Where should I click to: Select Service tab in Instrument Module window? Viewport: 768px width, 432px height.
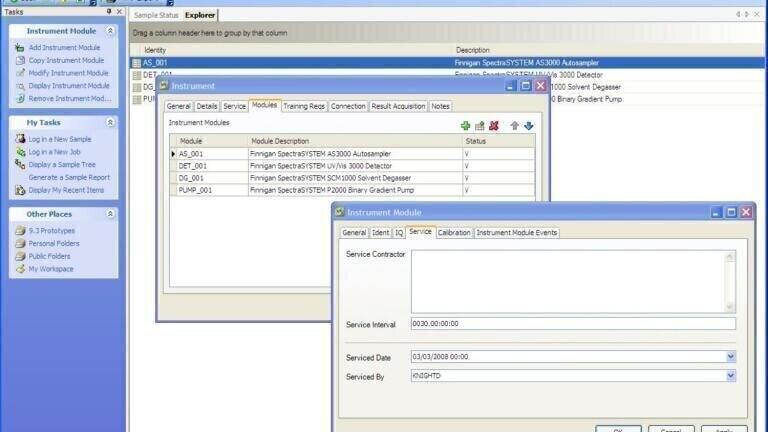point(420,232)
